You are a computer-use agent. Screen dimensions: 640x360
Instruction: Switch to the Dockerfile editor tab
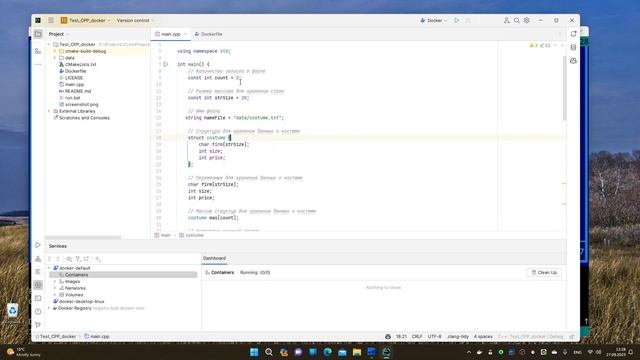point(209,34)
